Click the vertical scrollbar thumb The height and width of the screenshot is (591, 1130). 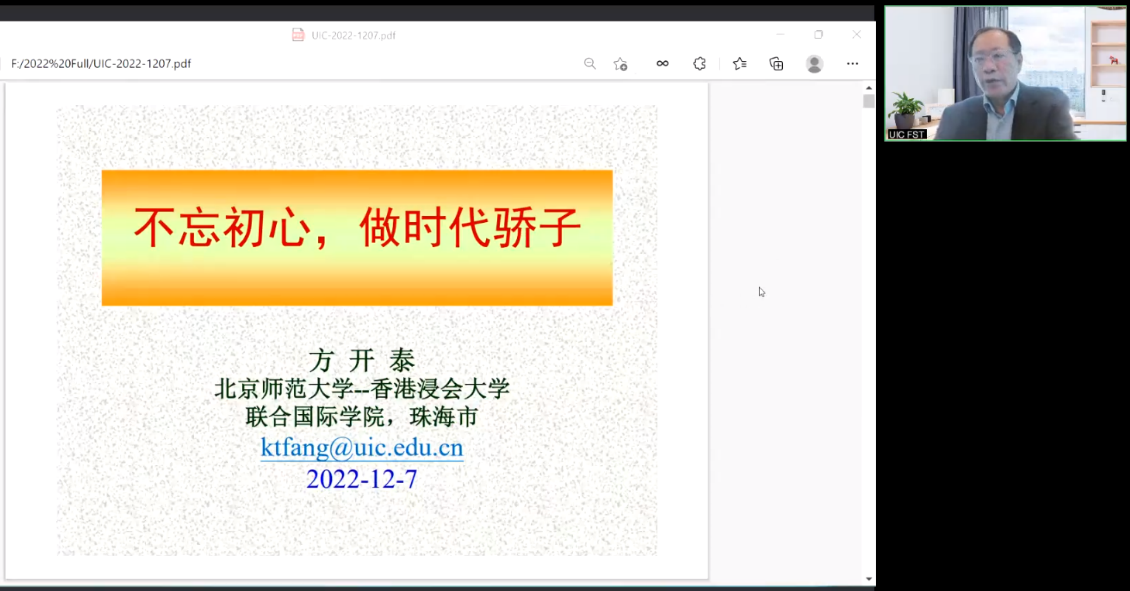(868, 102)
